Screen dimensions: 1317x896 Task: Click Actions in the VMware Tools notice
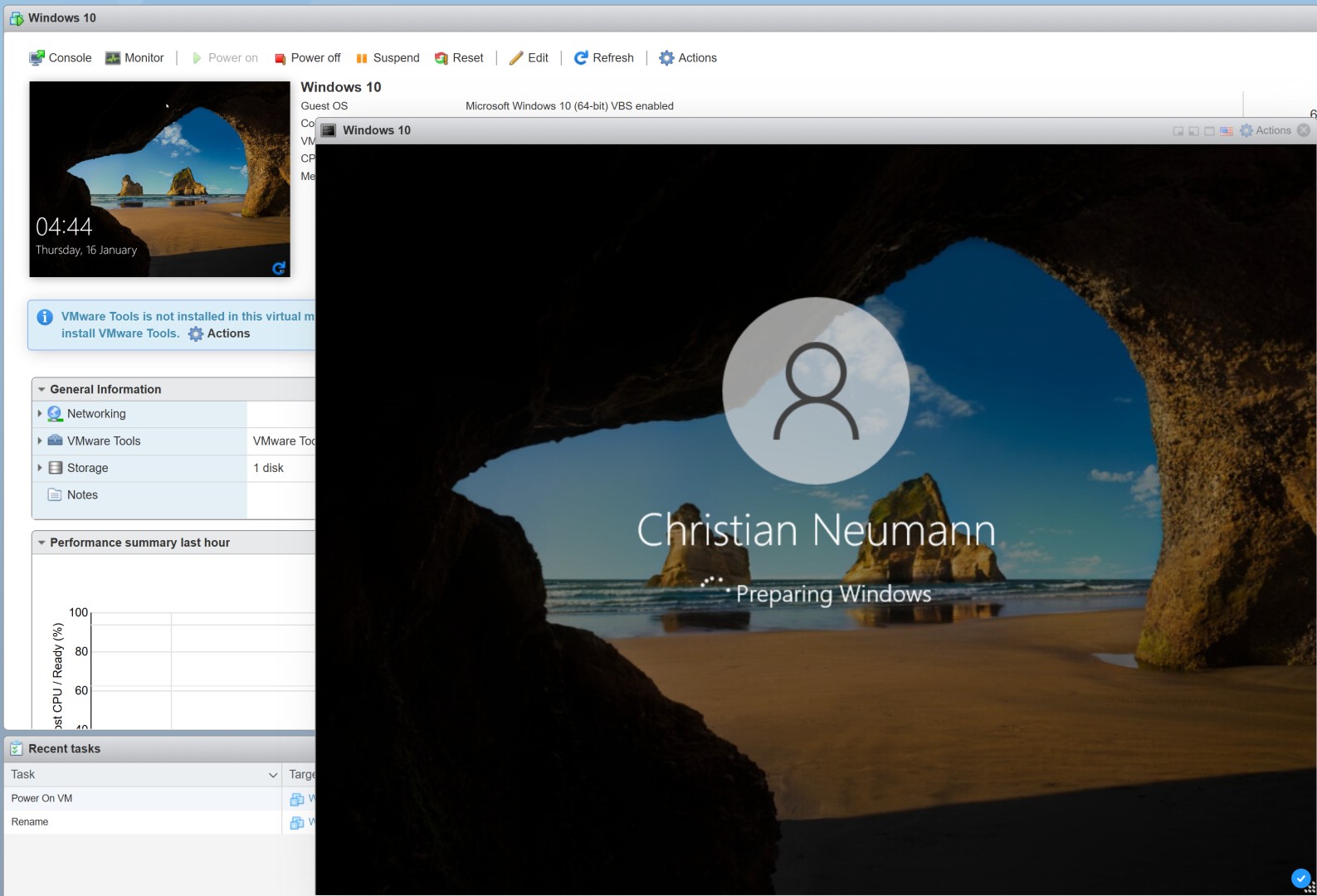219,334
